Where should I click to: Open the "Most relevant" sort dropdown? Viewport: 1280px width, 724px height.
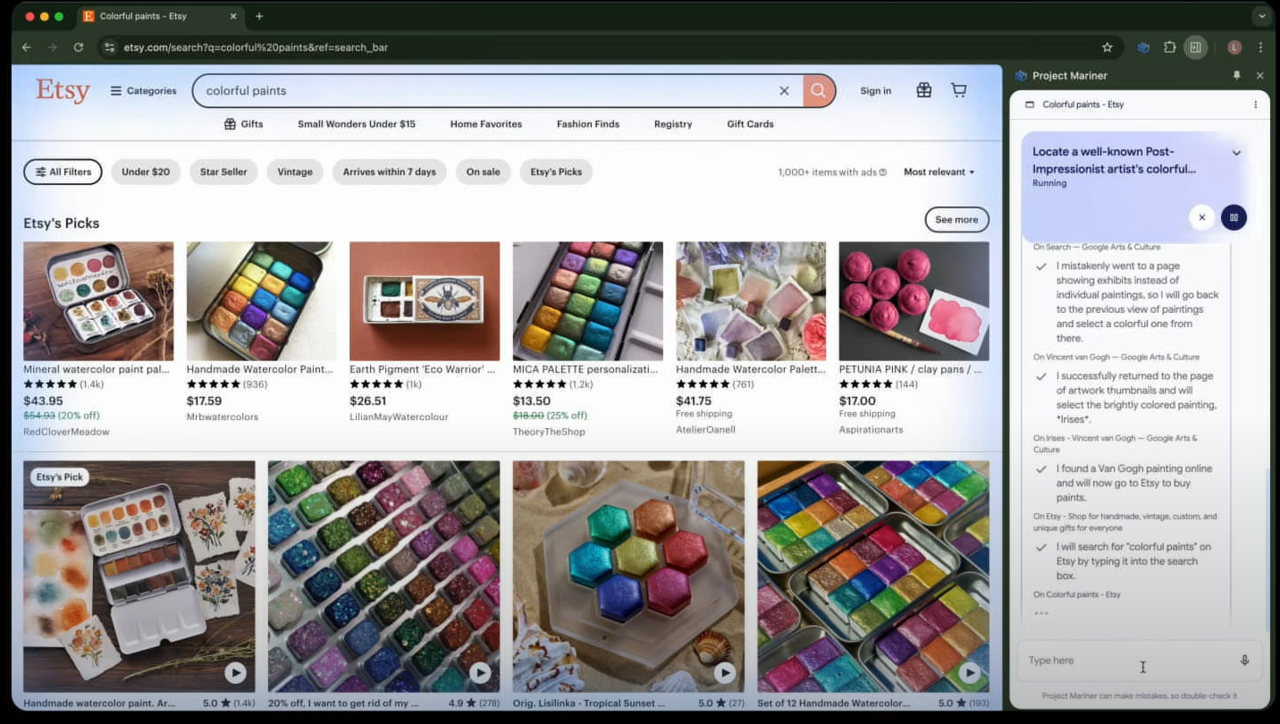[938, 172]
